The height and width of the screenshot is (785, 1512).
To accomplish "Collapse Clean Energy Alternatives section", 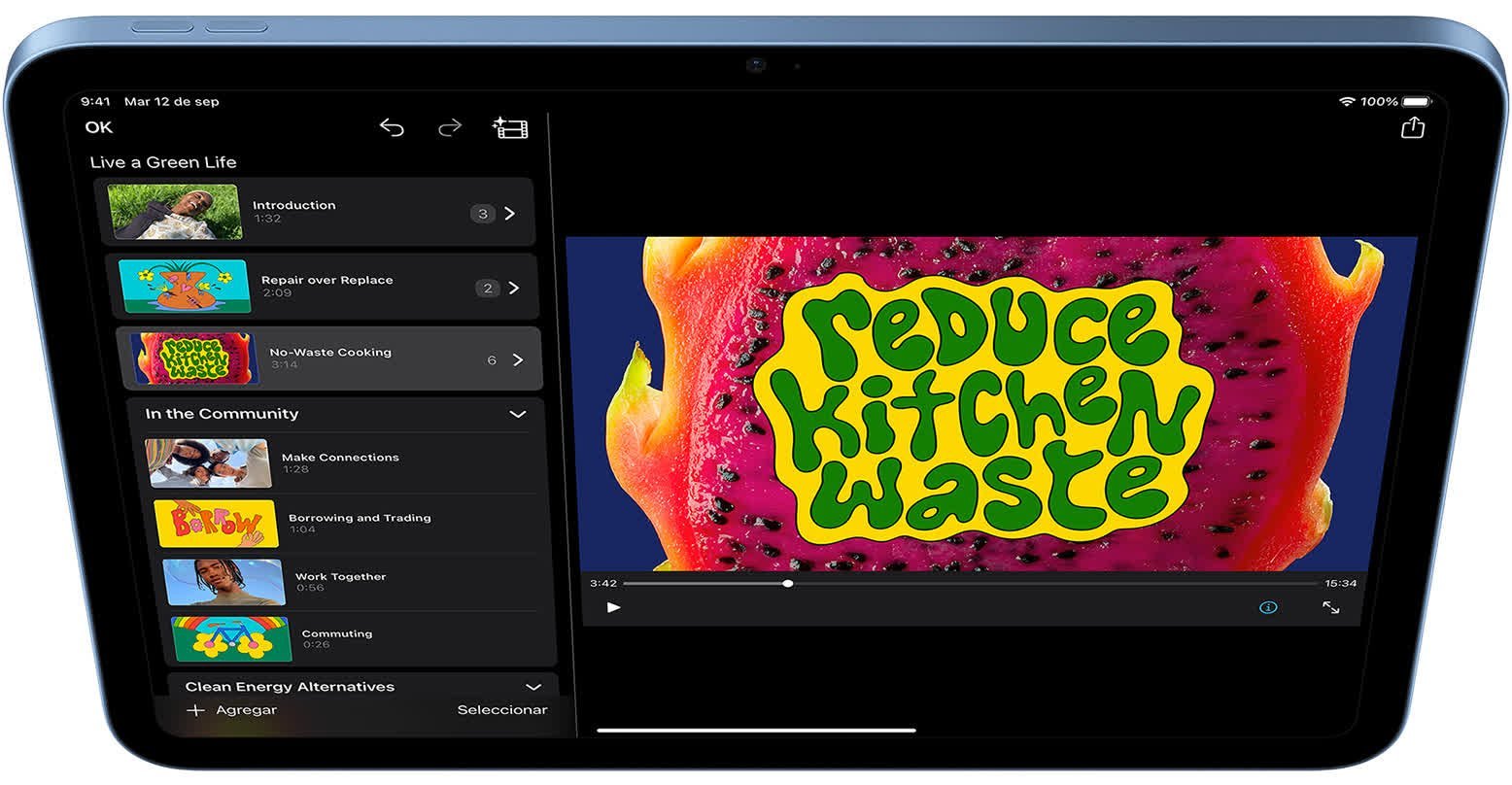I will 533,687.
